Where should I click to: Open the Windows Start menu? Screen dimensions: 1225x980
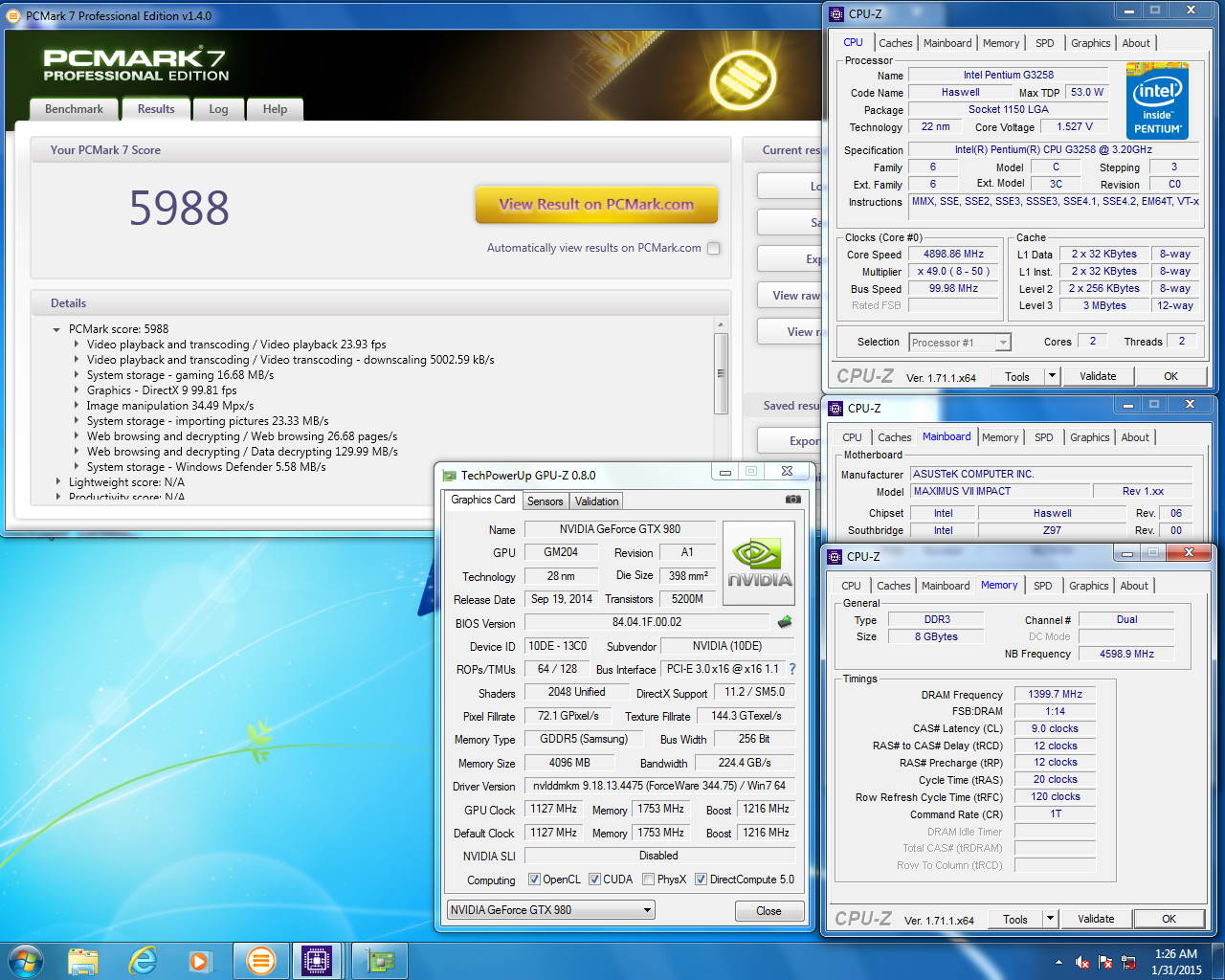[x=26, y=960]
